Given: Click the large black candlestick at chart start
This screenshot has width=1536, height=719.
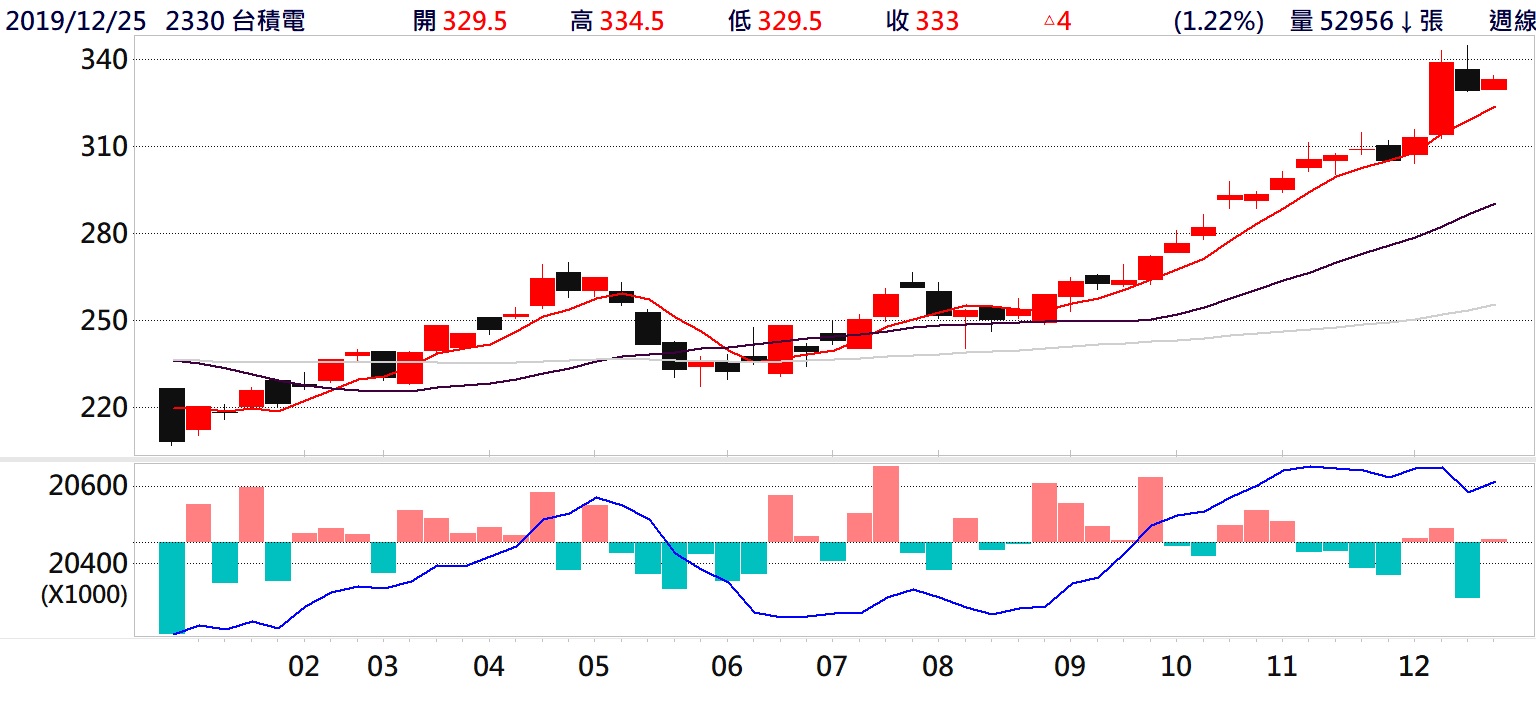Looking at the screenshot, I should (x=172, y=414).
